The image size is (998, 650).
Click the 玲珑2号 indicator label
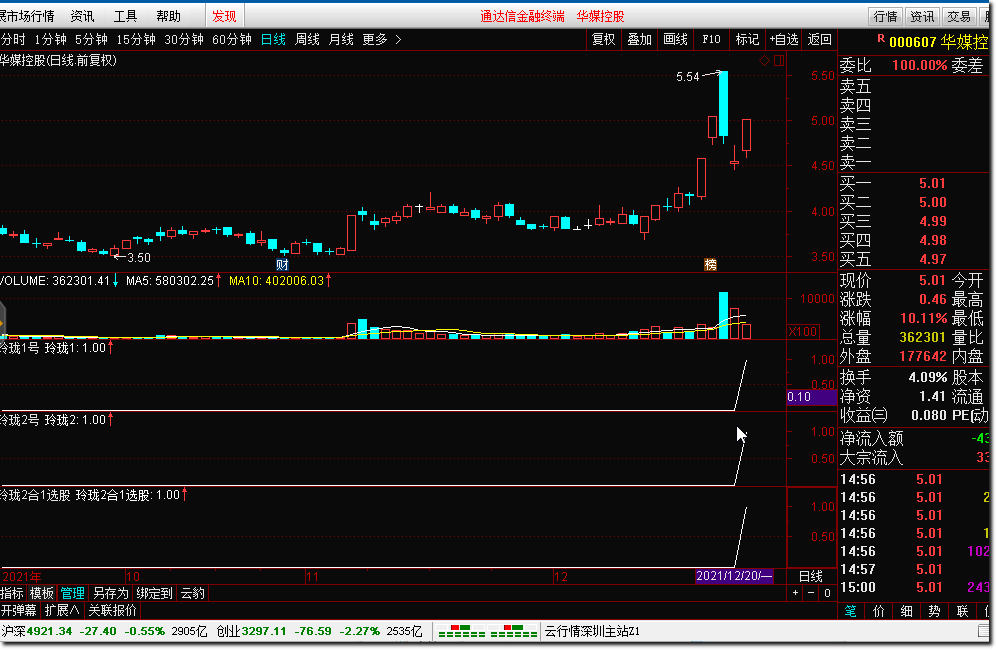point(20,420)
